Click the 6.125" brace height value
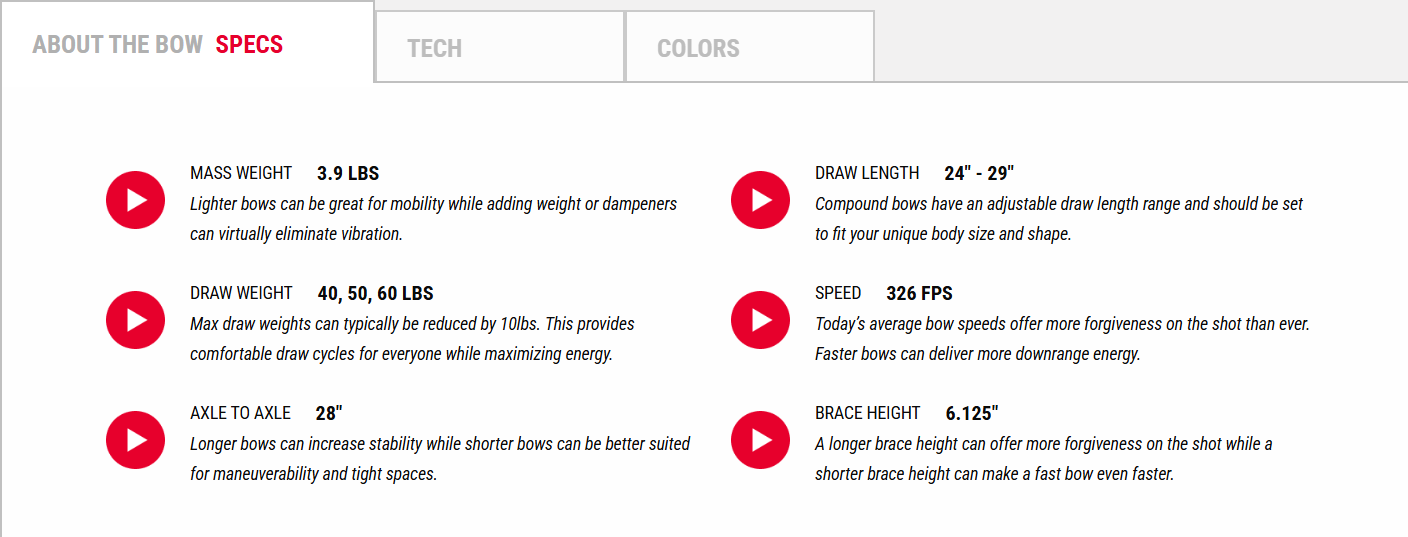Screen dimensions: 1408x537 click(972, 413)
